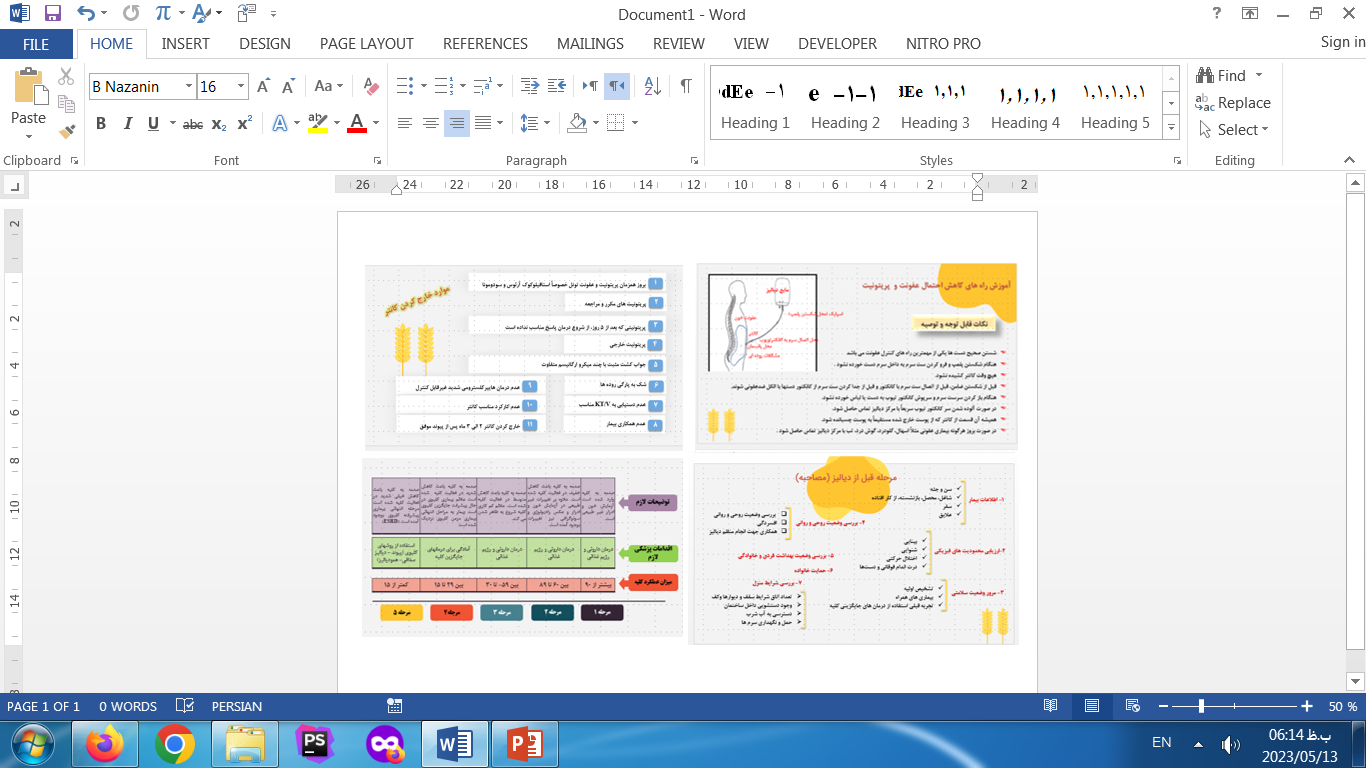Click the Replace button
1366x768 pixels.
[x=1233, y=103]
